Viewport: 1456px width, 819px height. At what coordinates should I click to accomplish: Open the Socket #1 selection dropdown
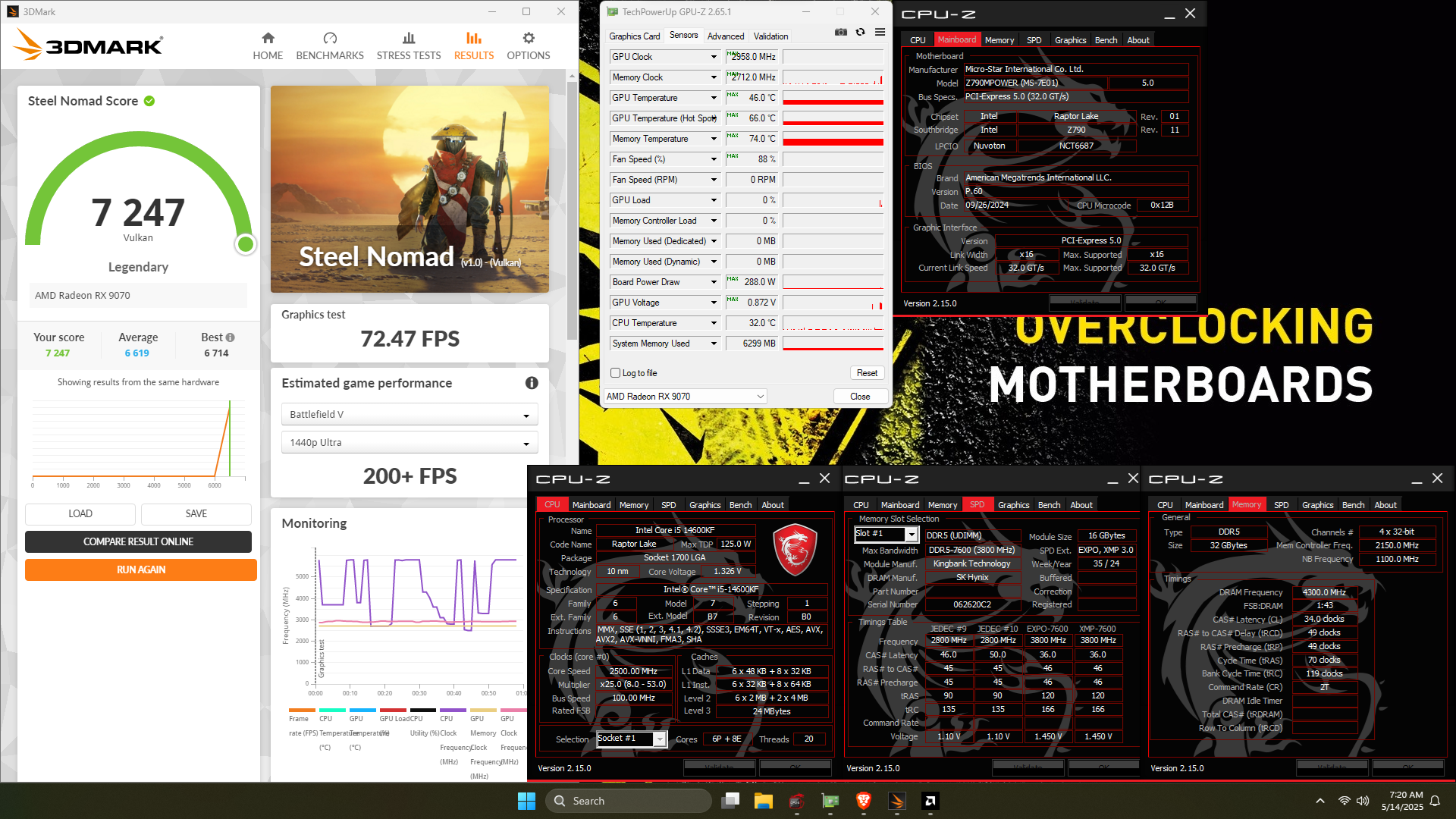coord(631,739)
